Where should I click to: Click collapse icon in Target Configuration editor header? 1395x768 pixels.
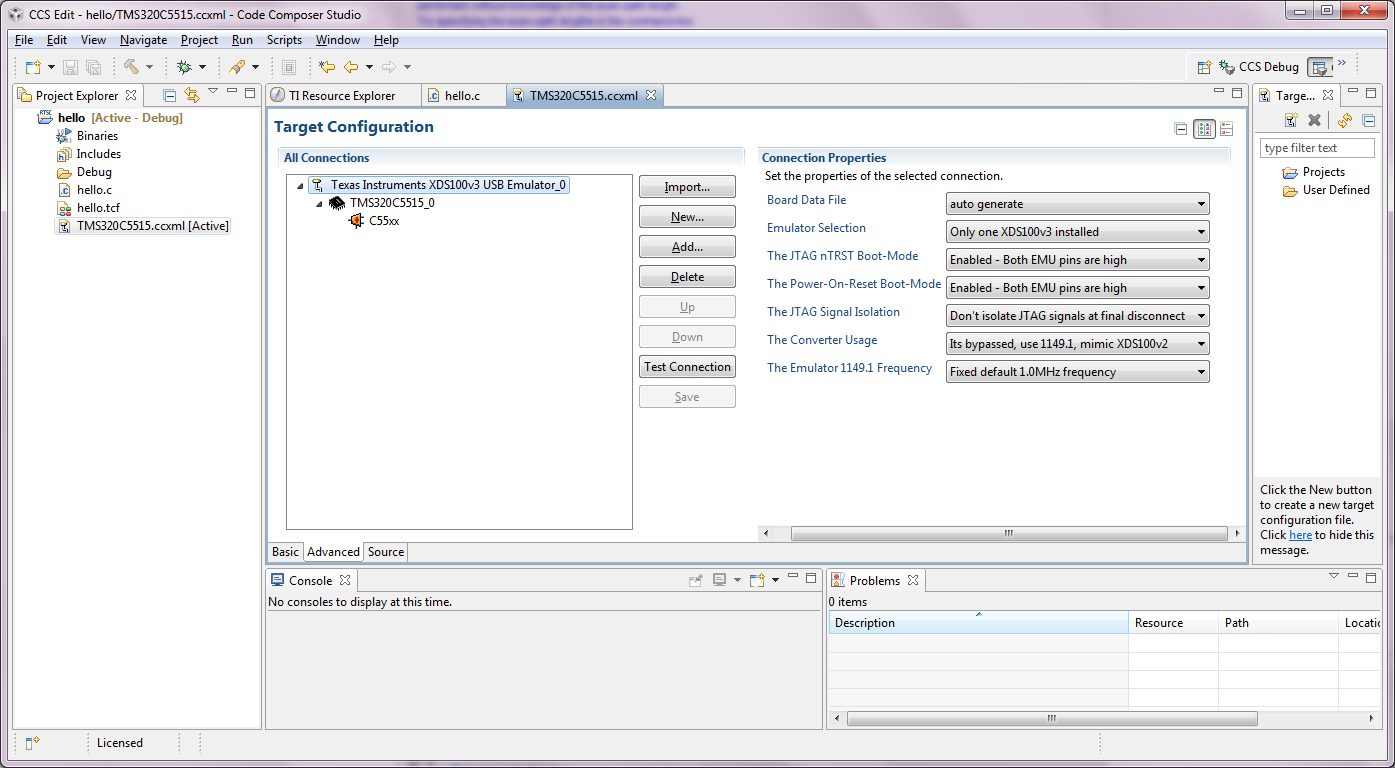point(1181,129)
